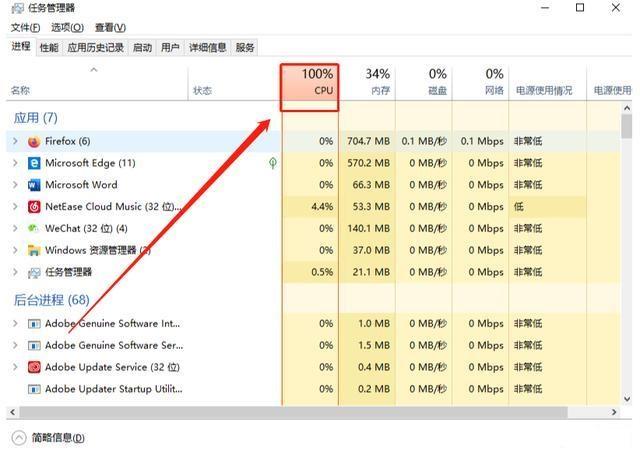This screenshot has width=640, height=455.
Task: Click the WeChat icon
Action: pyautogui.click(x=33, y=229)
